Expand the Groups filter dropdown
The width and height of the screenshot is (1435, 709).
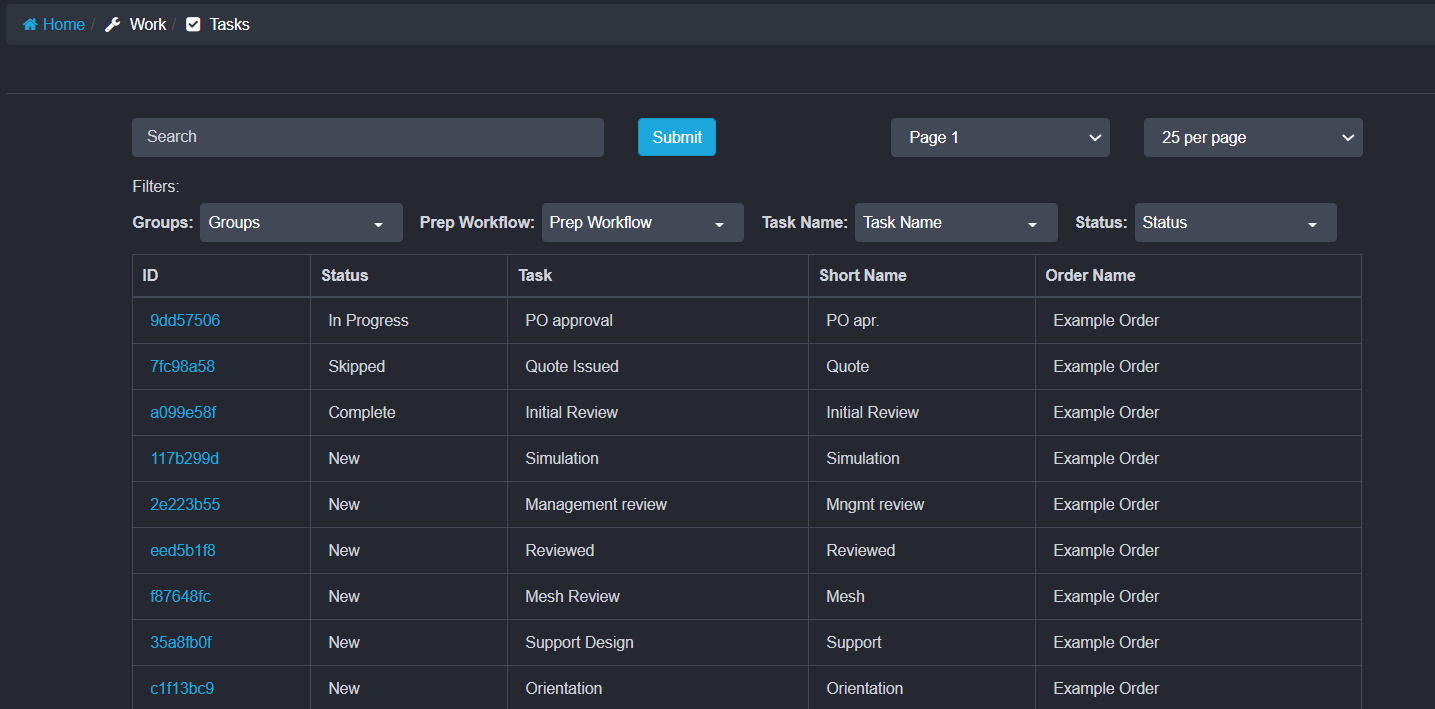[301, 223]
